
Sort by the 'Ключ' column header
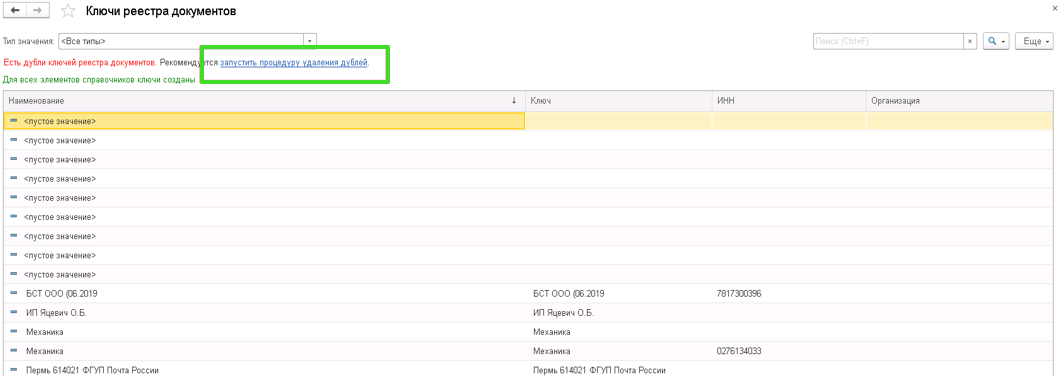(x=618, y=101)
